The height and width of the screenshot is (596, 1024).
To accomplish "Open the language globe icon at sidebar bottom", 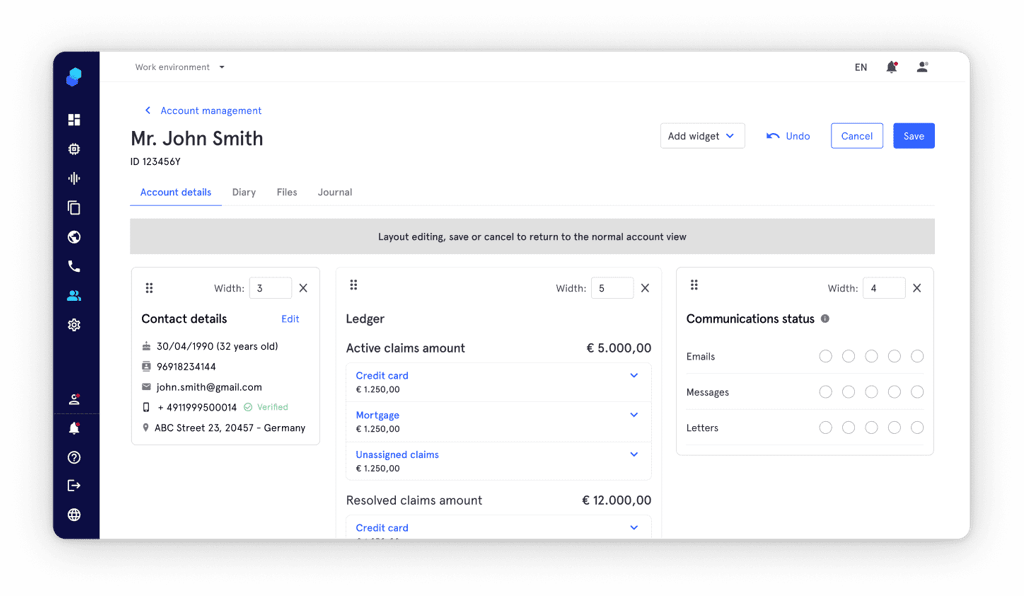I will tap(74, 515).
